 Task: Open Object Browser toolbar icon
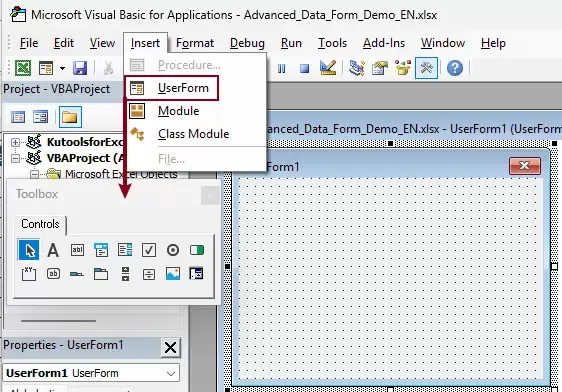pos(403,68)
